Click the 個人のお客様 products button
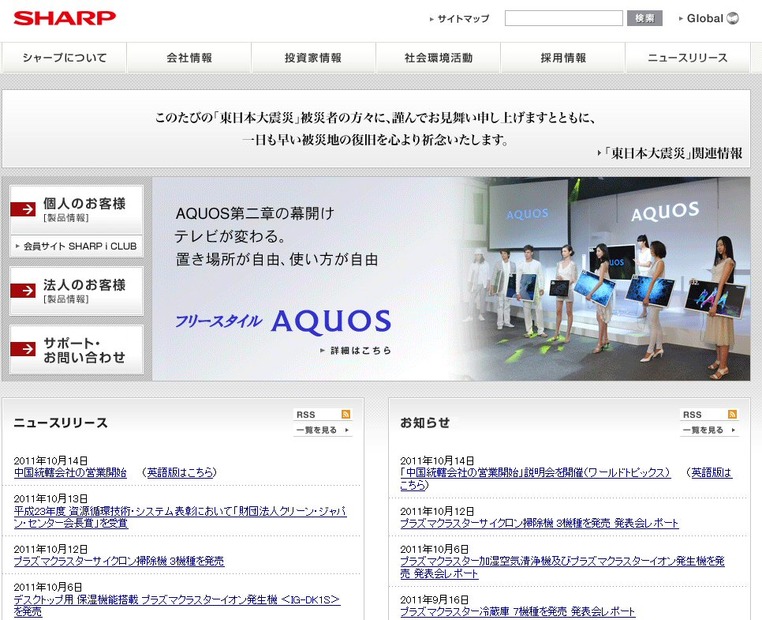Screen dimensions: 762x620 pyautogui.click(x=76, y=209)
